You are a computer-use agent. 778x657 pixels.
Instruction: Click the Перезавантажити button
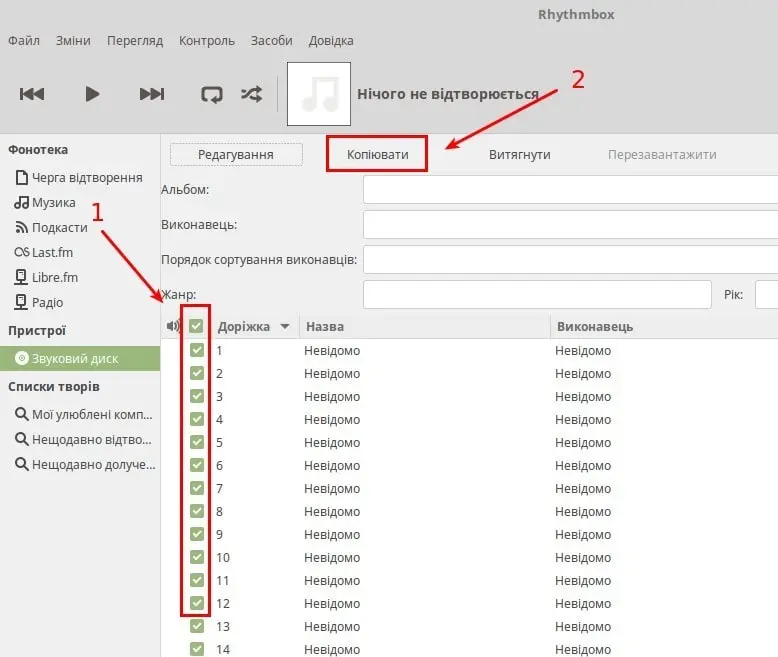(x=662, y=154)
